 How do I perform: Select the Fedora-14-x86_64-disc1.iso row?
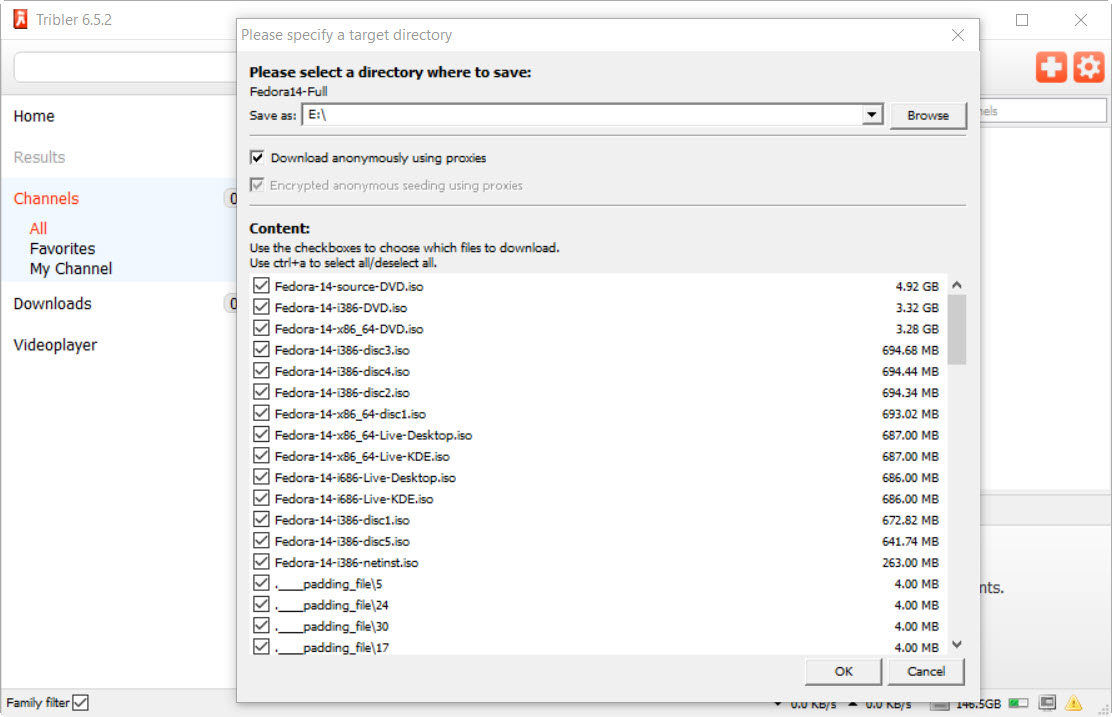599,413
